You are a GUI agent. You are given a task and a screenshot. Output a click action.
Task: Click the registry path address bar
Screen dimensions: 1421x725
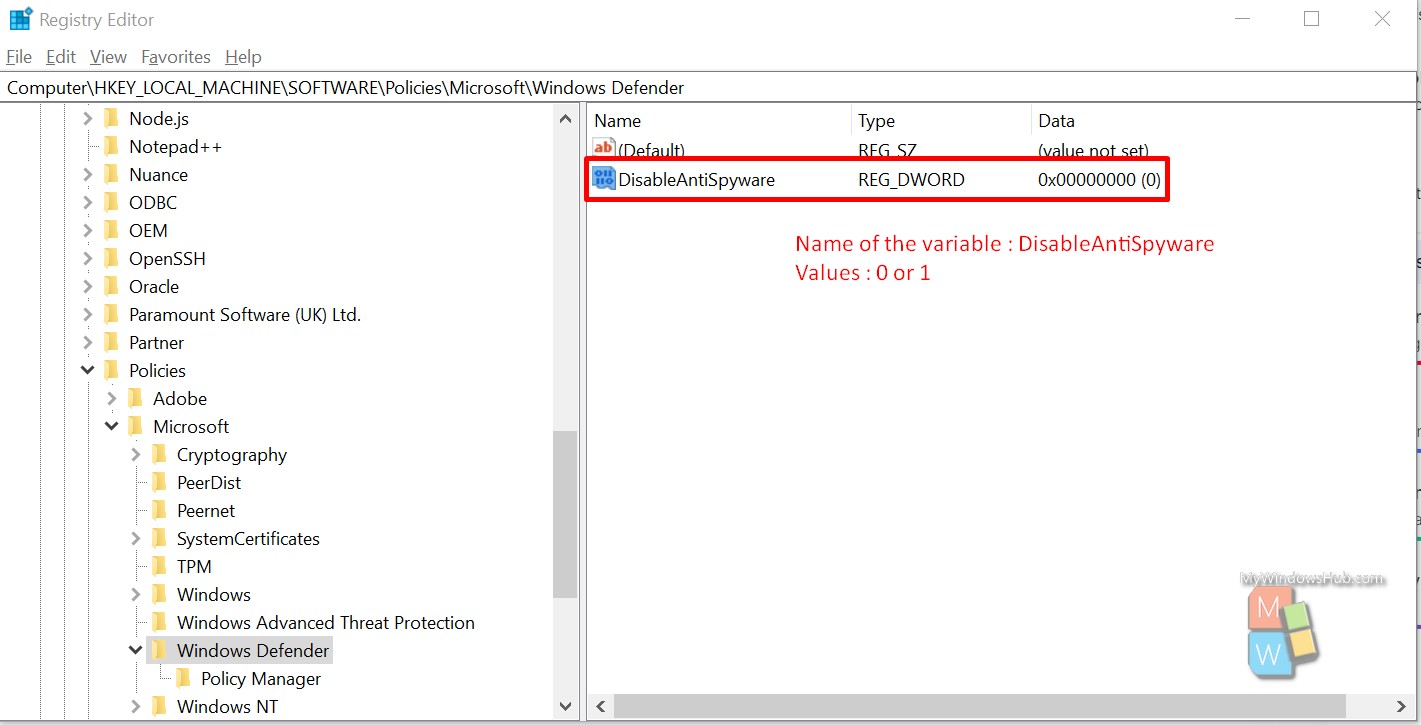(709, 87)
